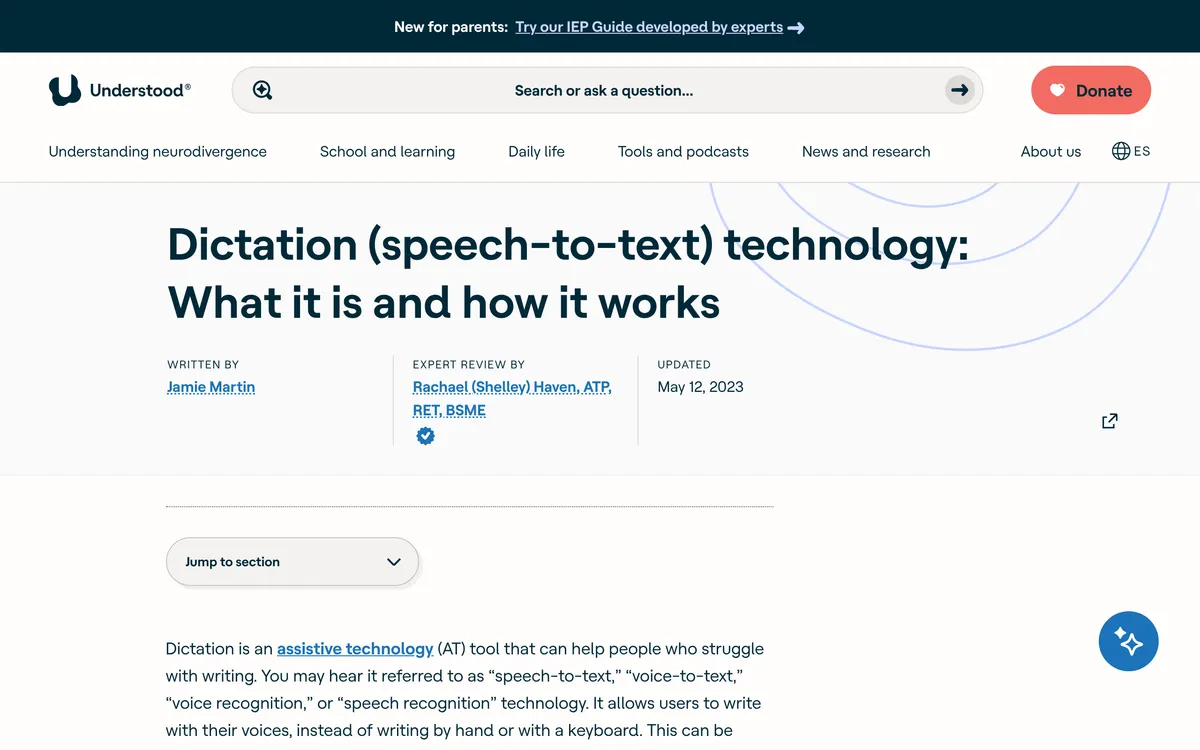Open Try our IEP Guide link
1200x750 pixels.
coord(649,27)
